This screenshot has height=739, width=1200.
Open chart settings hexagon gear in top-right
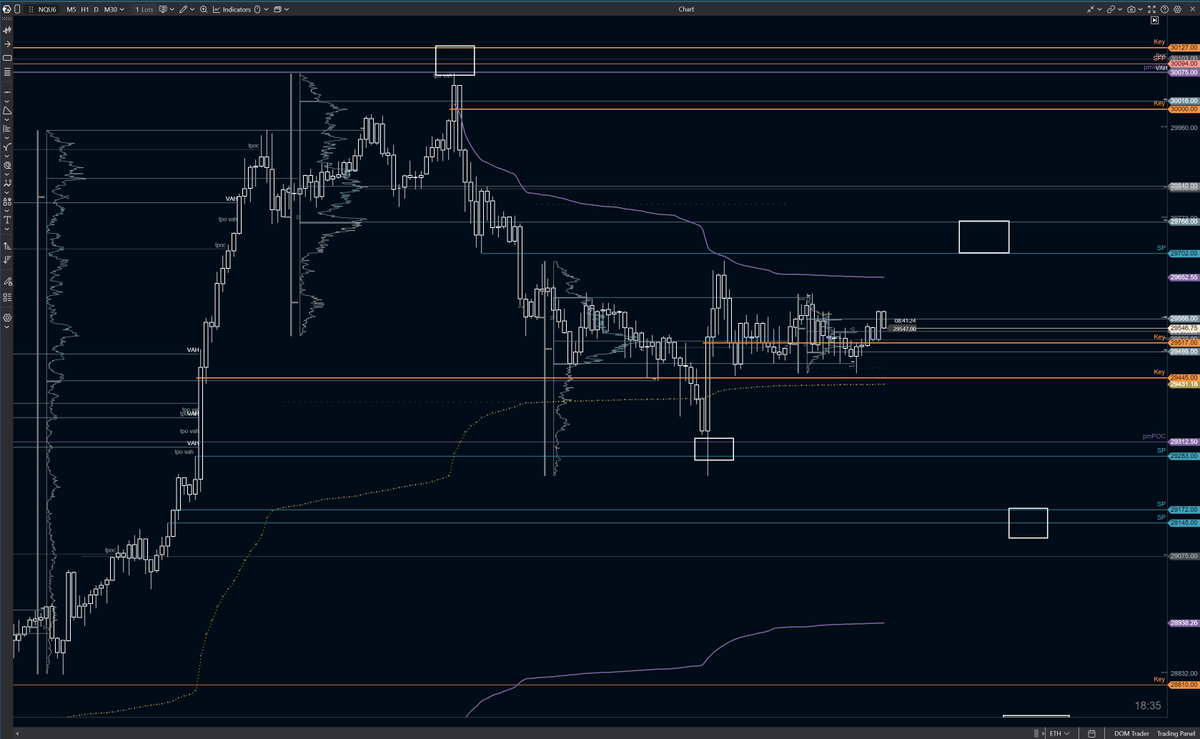pos(1177,9)
